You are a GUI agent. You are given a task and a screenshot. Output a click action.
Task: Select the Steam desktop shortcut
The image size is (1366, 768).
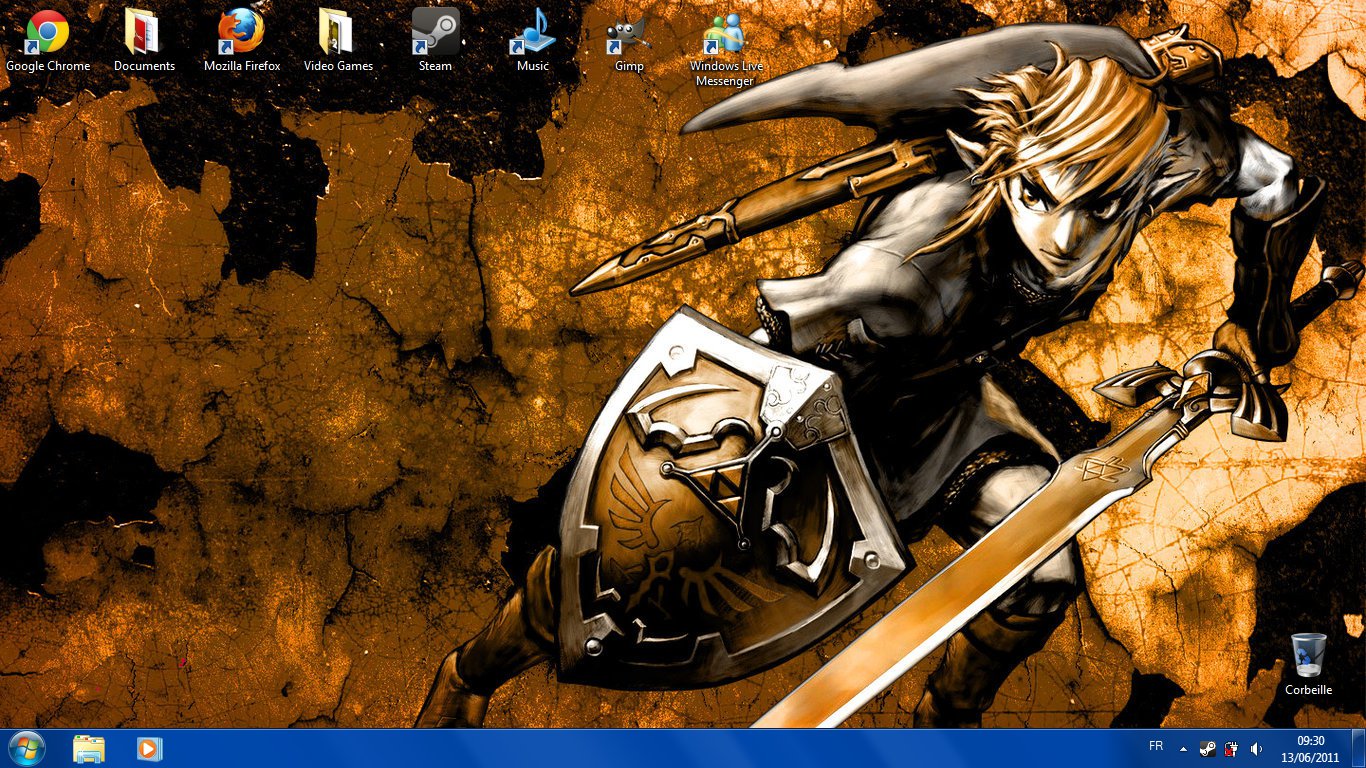[435, 40]
